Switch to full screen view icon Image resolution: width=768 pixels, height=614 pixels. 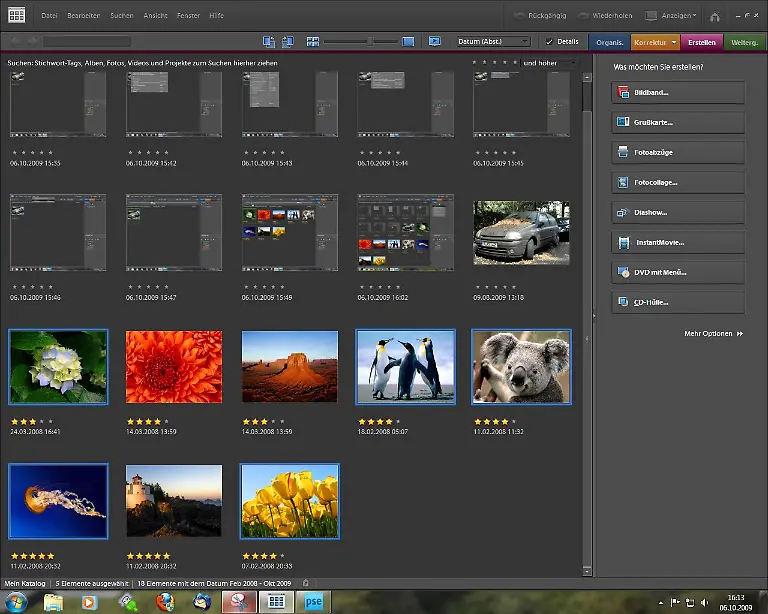[435, 42]
